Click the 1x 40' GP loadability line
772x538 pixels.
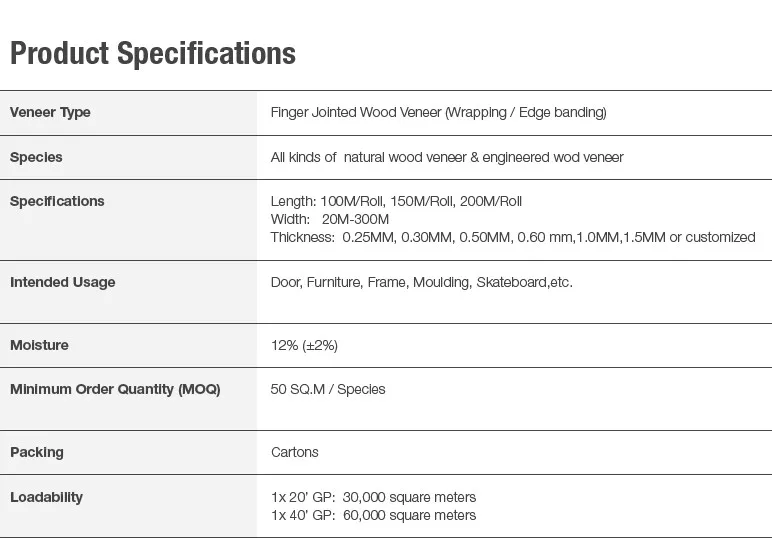[x=373, y=515]
